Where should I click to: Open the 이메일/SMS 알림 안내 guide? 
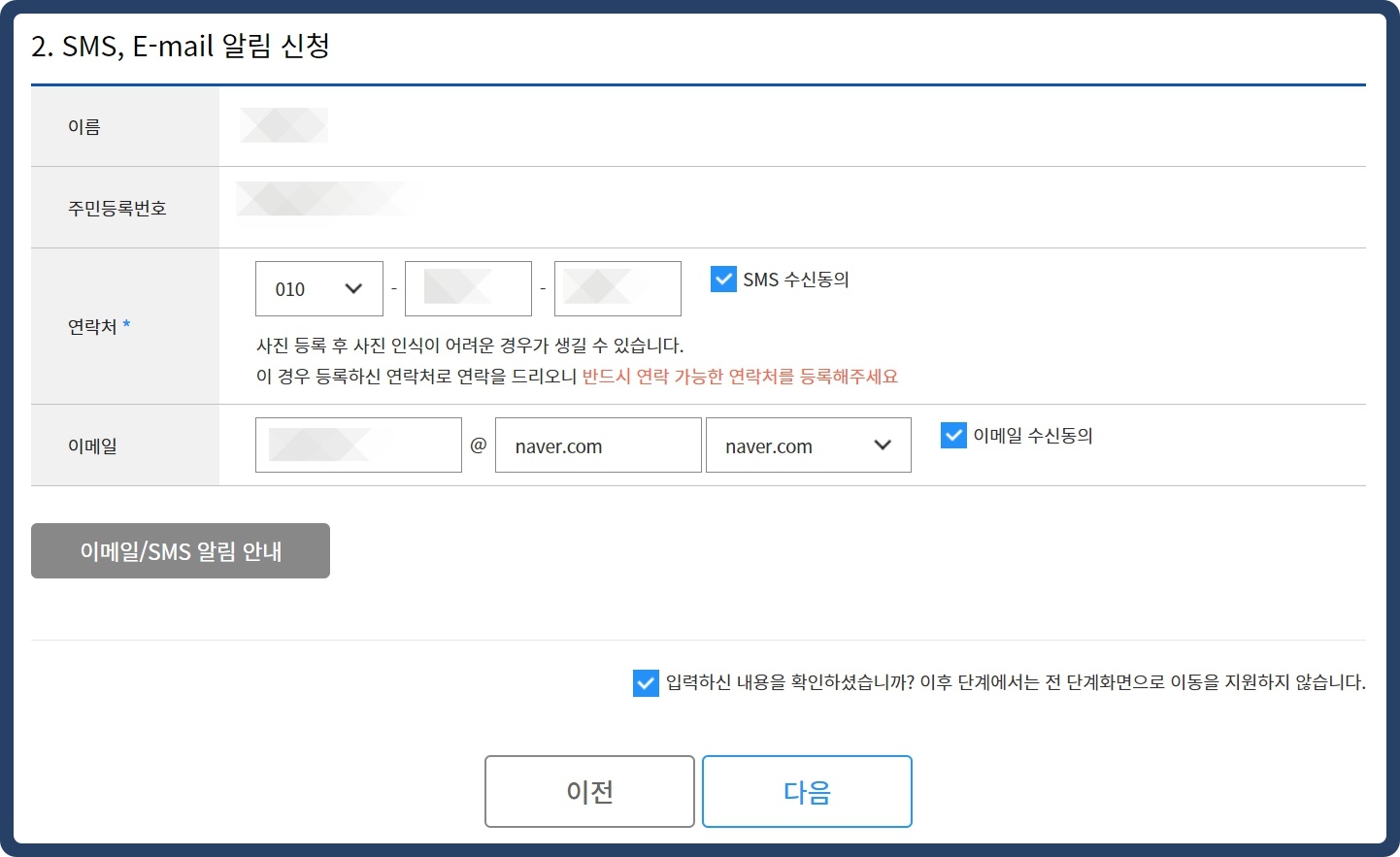click(x=180, y=550)
